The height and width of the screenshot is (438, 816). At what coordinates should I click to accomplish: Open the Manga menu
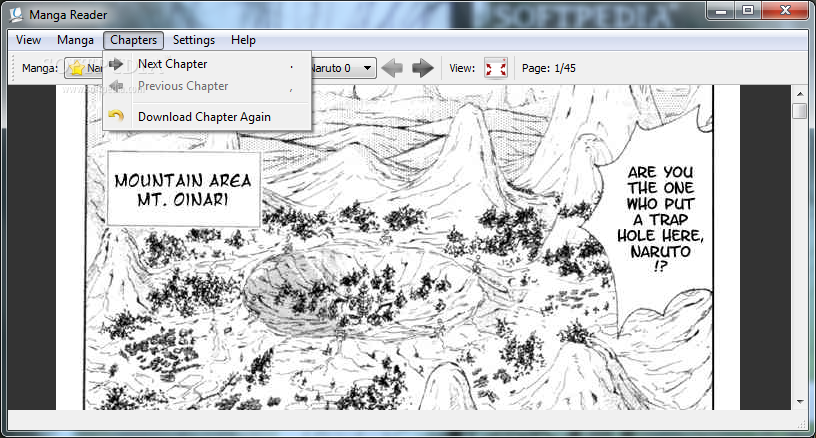75,40
